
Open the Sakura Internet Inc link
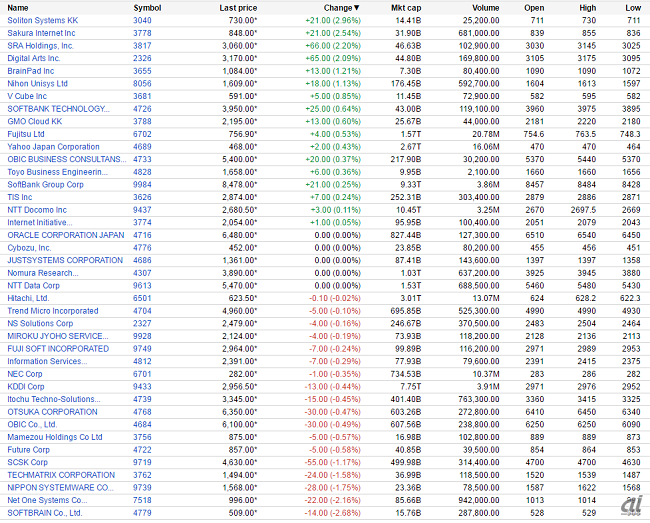[x=41, y=33]
